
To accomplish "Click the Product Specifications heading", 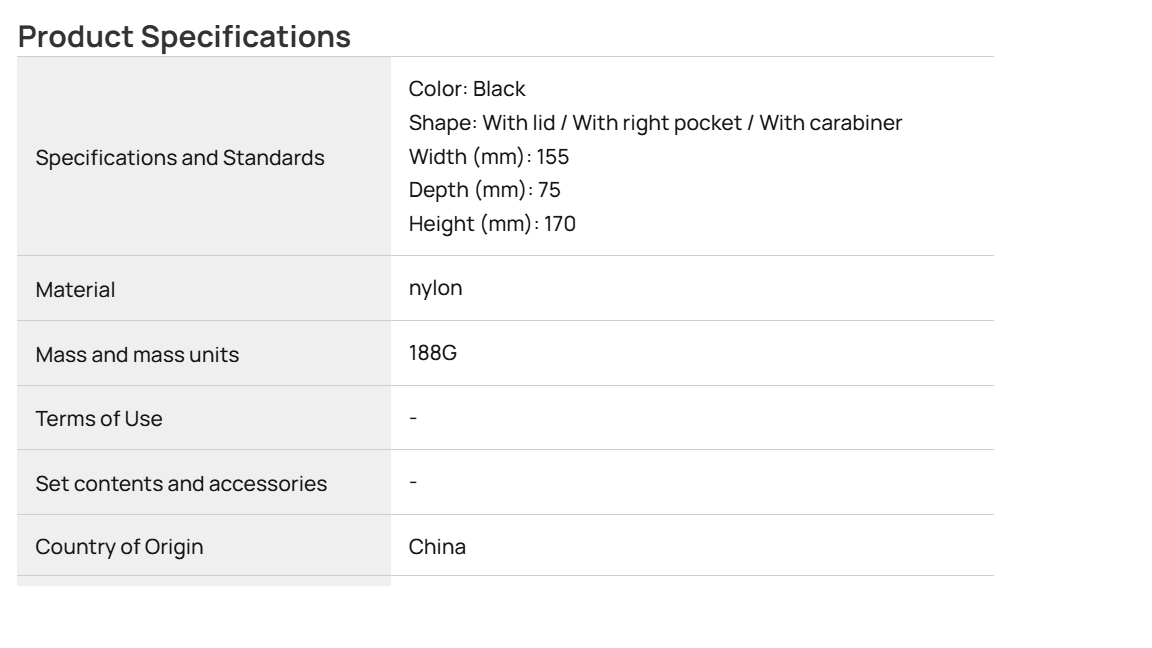I will (184, 37).
